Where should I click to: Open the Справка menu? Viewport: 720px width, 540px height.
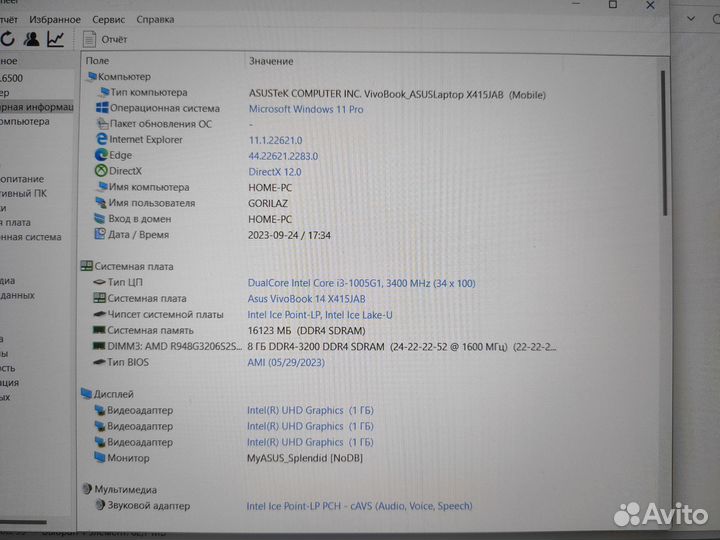[x=155, y=19]
